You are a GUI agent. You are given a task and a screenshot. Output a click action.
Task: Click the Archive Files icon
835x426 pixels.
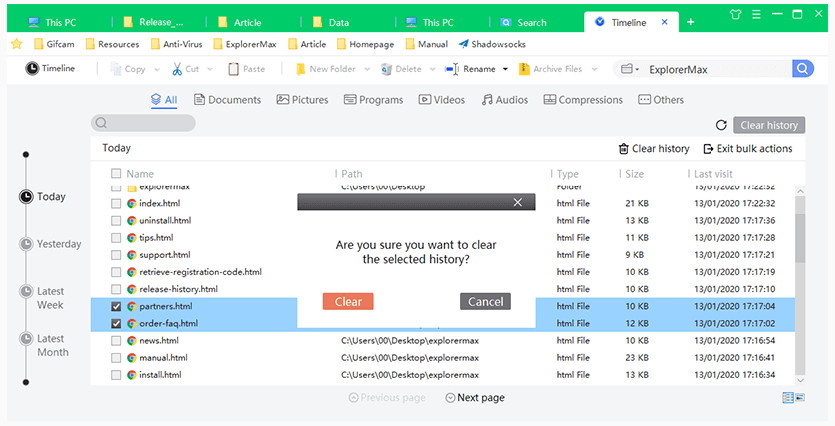click(525, 69)
